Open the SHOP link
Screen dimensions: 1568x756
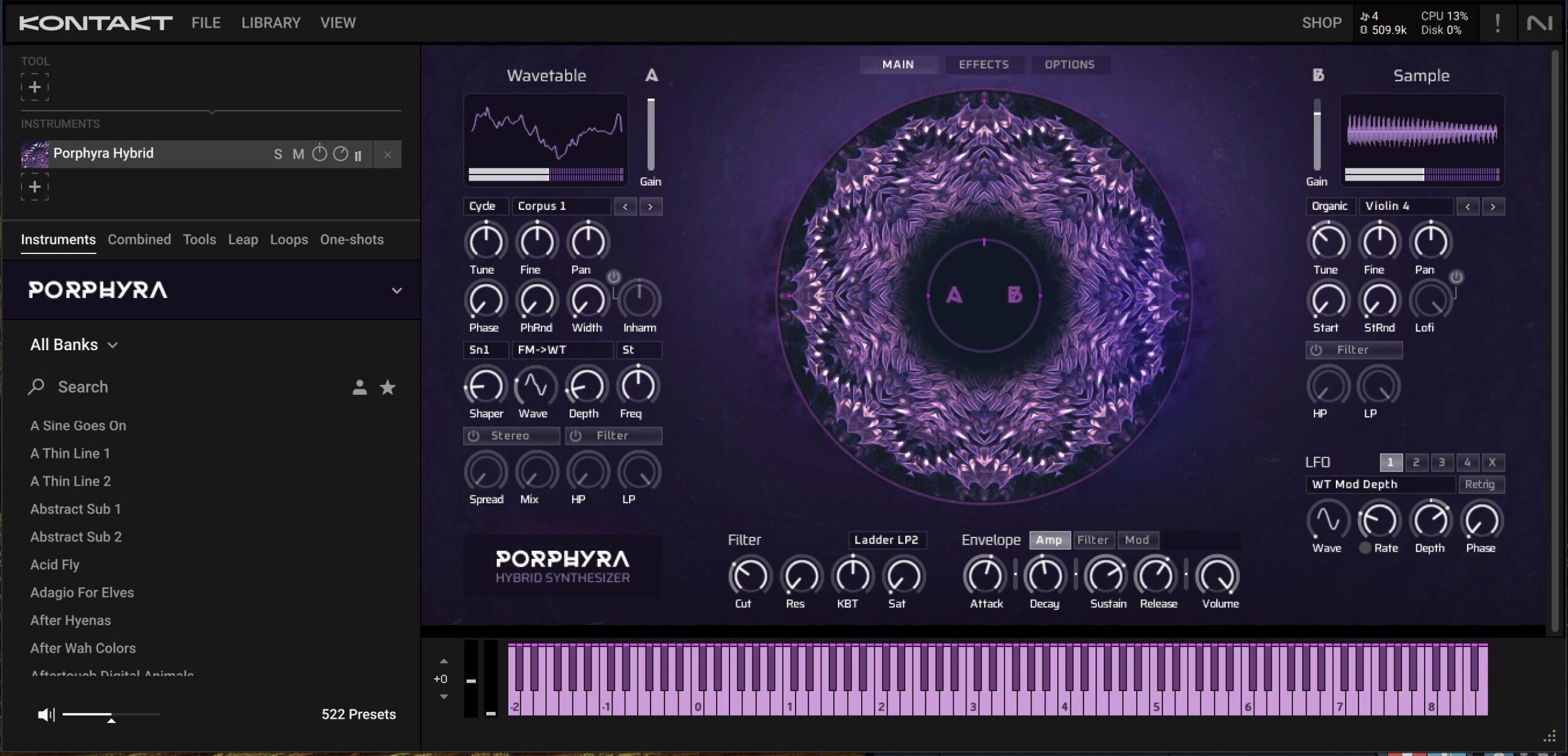1322,23
